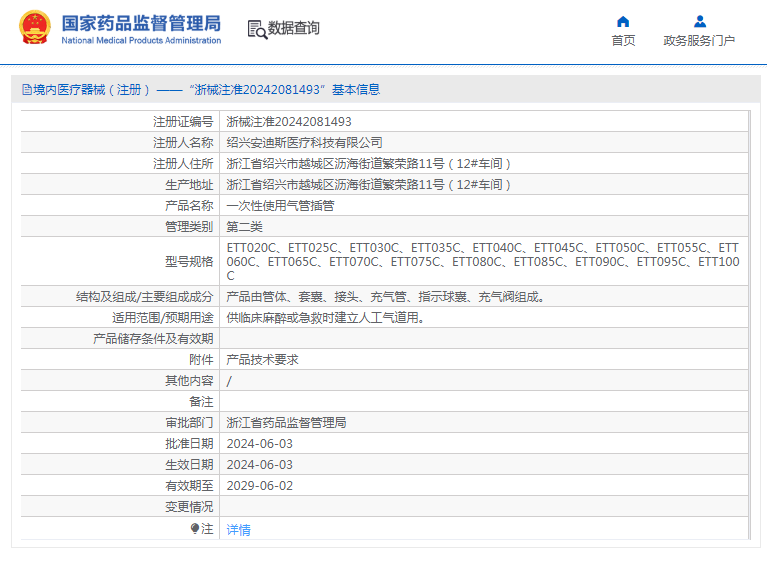Click the 审批部门 row label
This screenshot has width=767, height=562.
189,423
